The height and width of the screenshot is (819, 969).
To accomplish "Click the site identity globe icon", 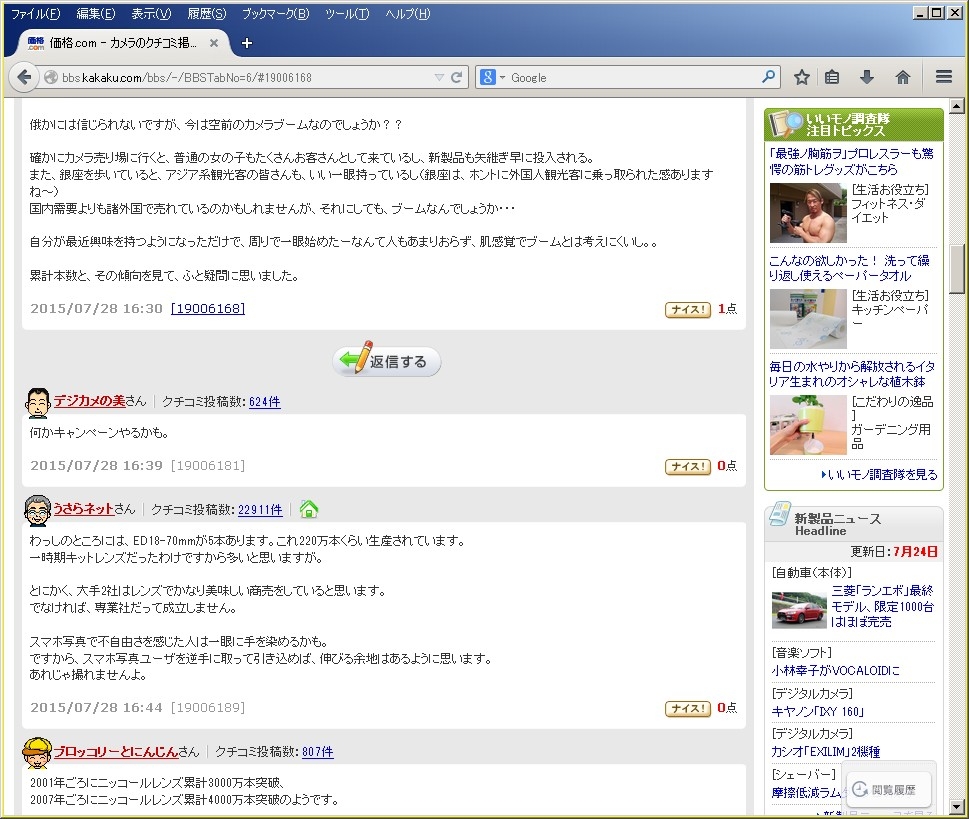I will tap(51, 77).
